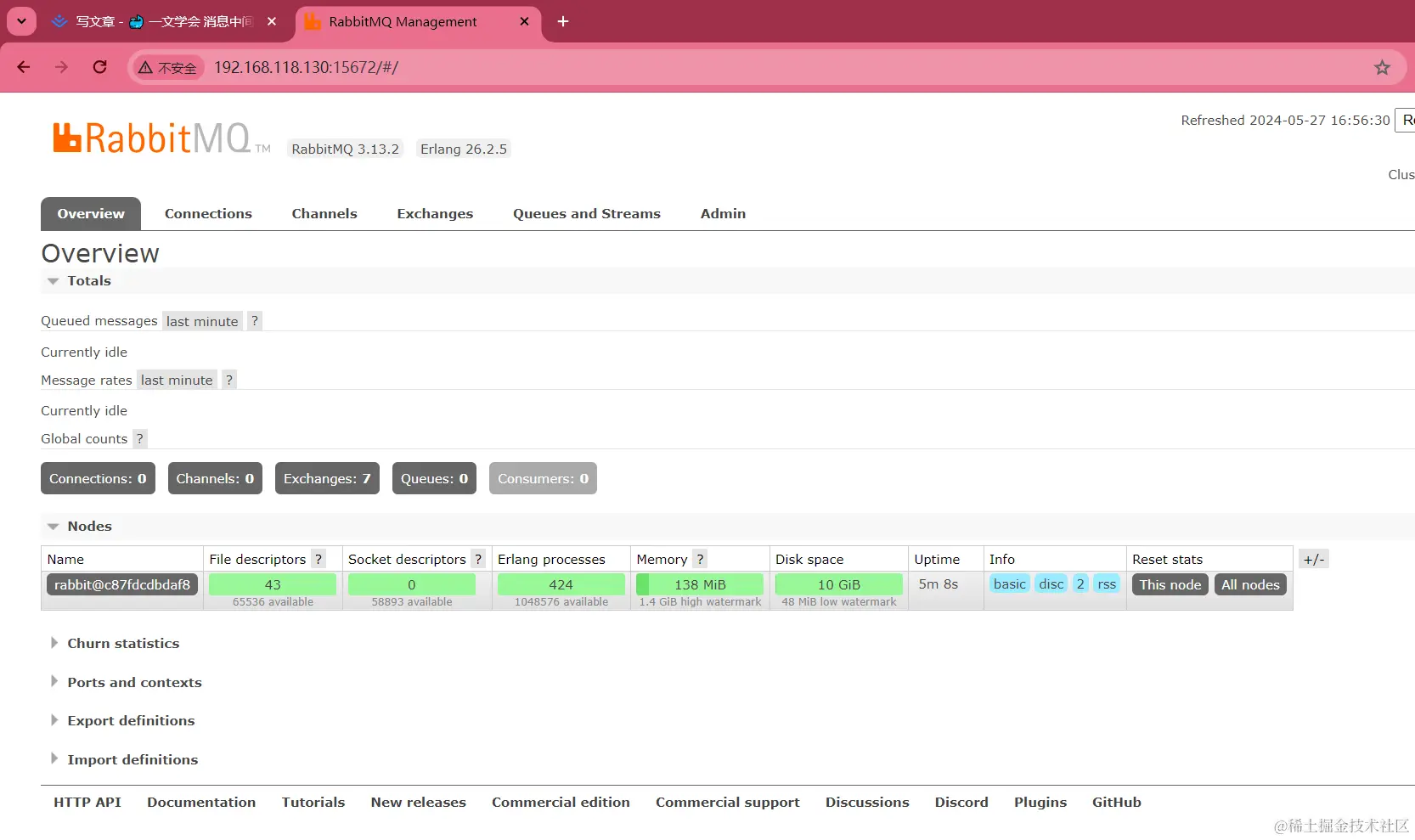Change Queued messages last minute range
Viewport: 1415px width, 840px height.
click(x=202, y=321)
